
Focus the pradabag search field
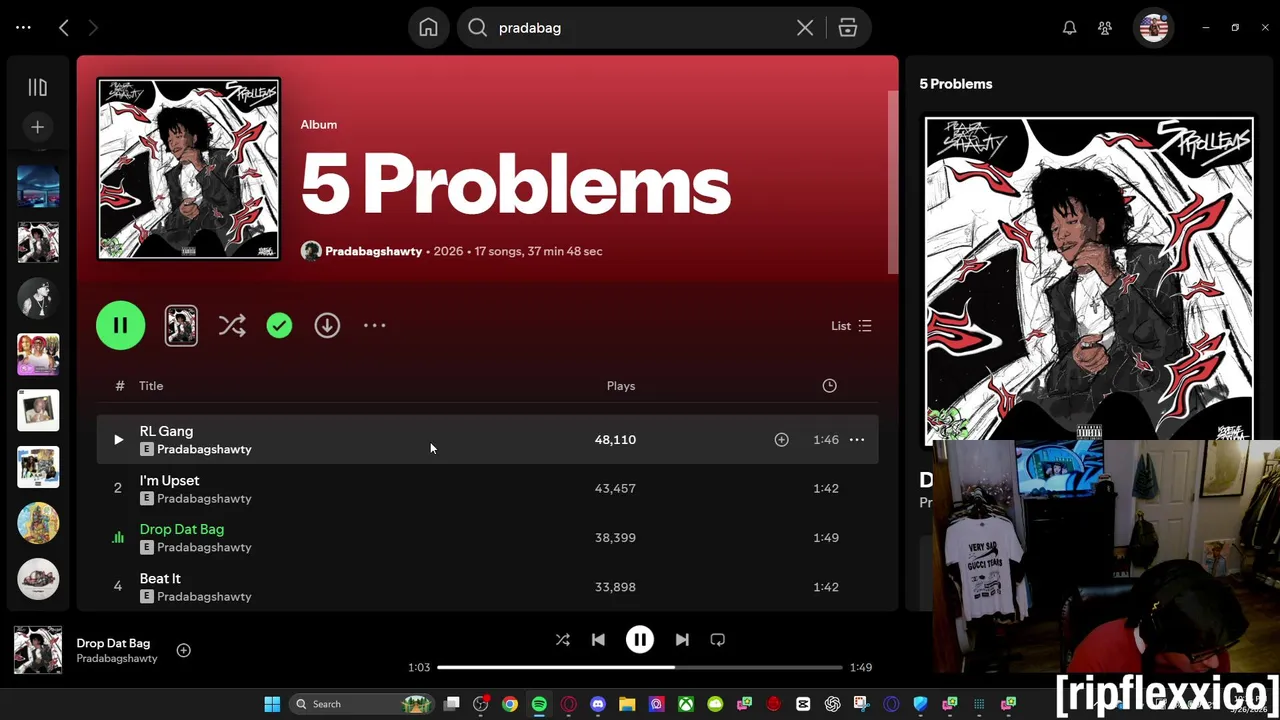pos(640,28)
